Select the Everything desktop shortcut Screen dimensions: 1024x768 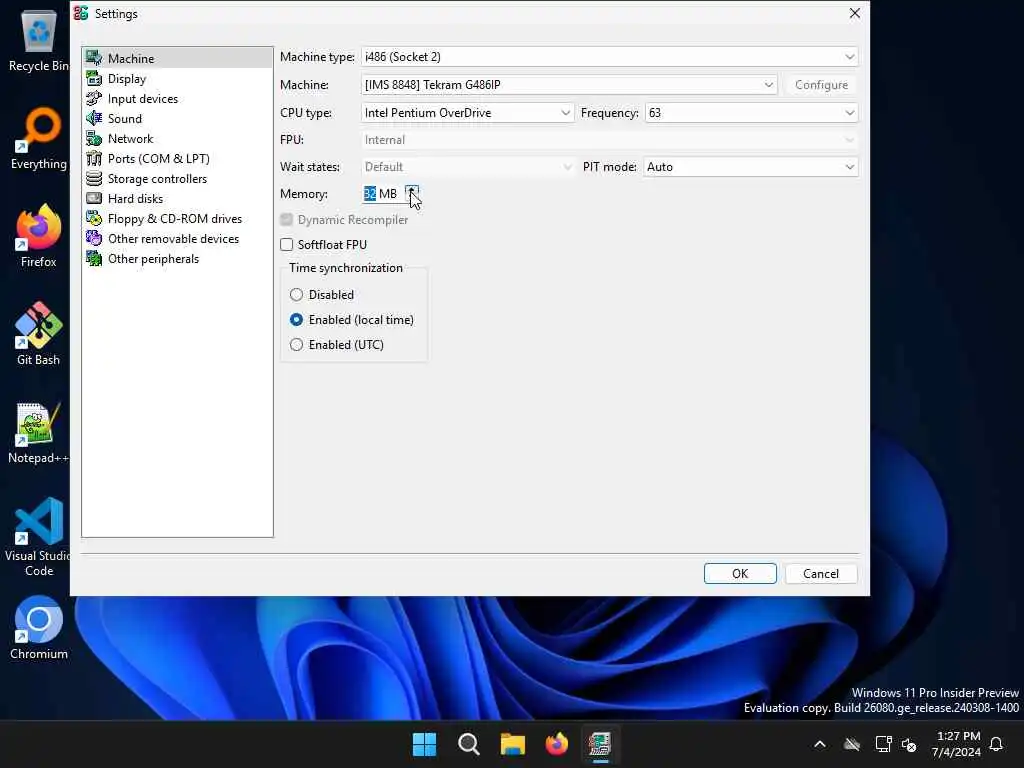(38, 138)
